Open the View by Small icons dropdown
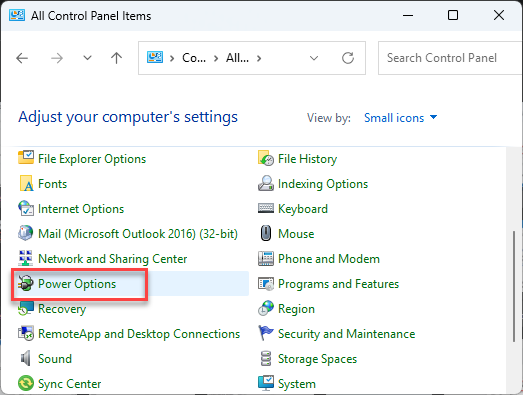523x395 pixels. click(x=400, y=118)
